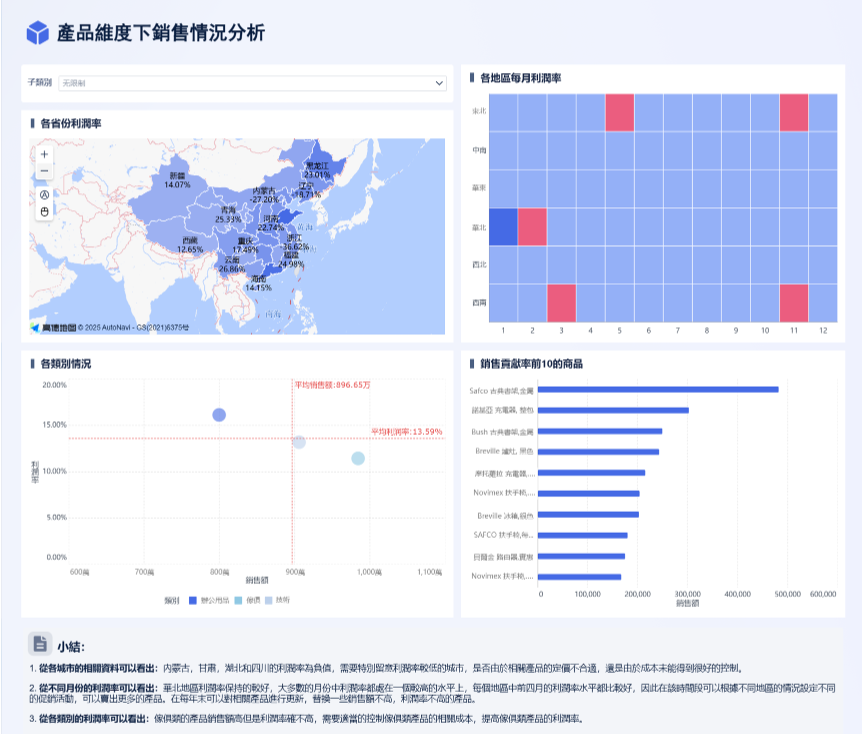Click red heatmap cell for 華北 month 2
The height and width of the screenshot is (734, 862).
coord(532,227)
